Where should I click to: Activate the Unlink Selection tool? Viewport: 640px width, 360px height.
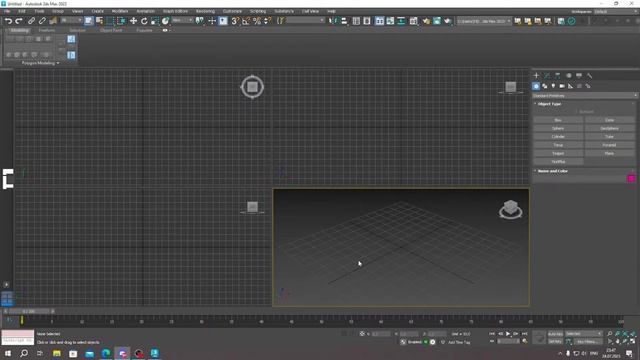pos(42,21)
